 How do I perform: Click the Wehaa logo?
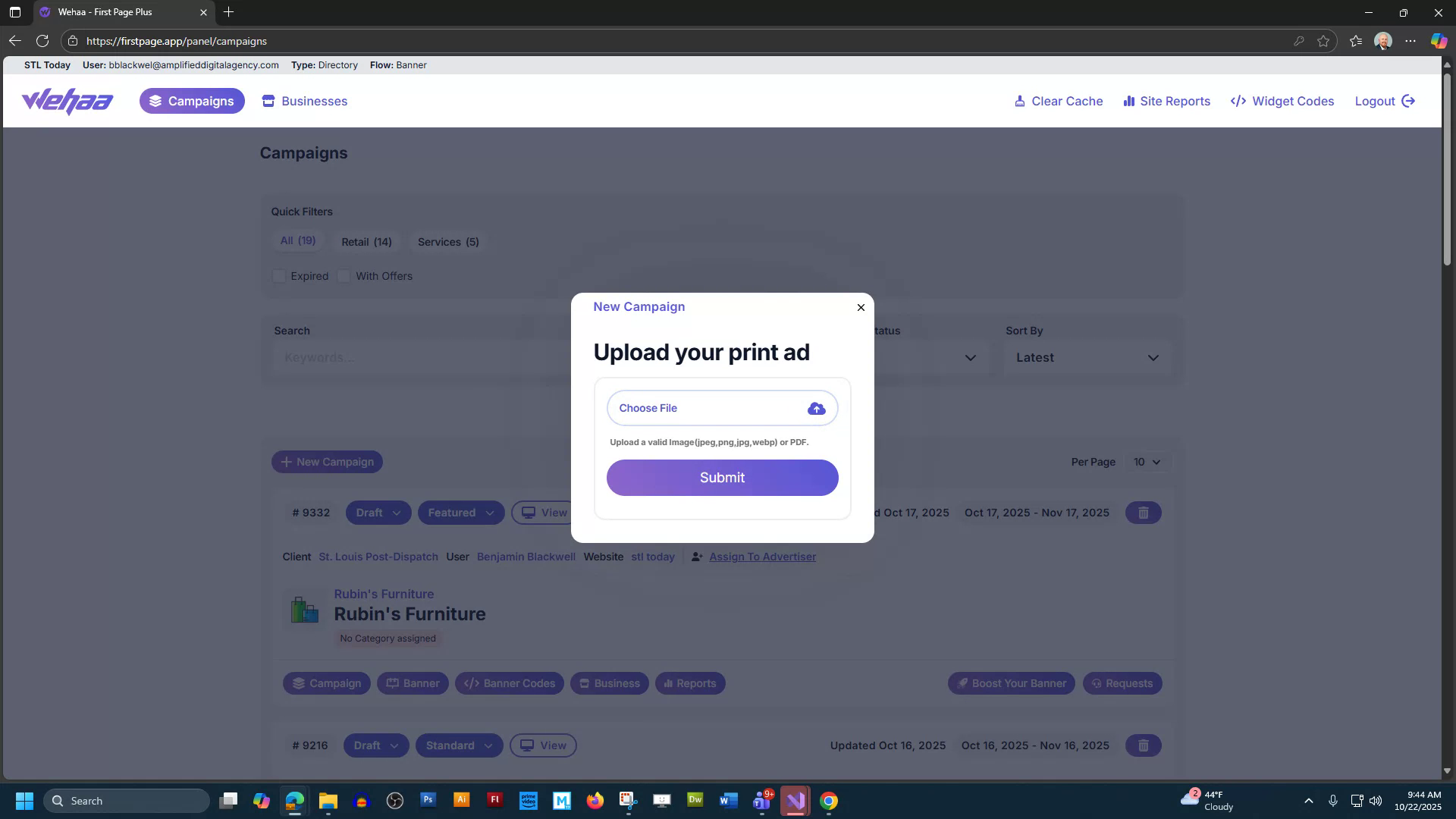pos(67,101)
